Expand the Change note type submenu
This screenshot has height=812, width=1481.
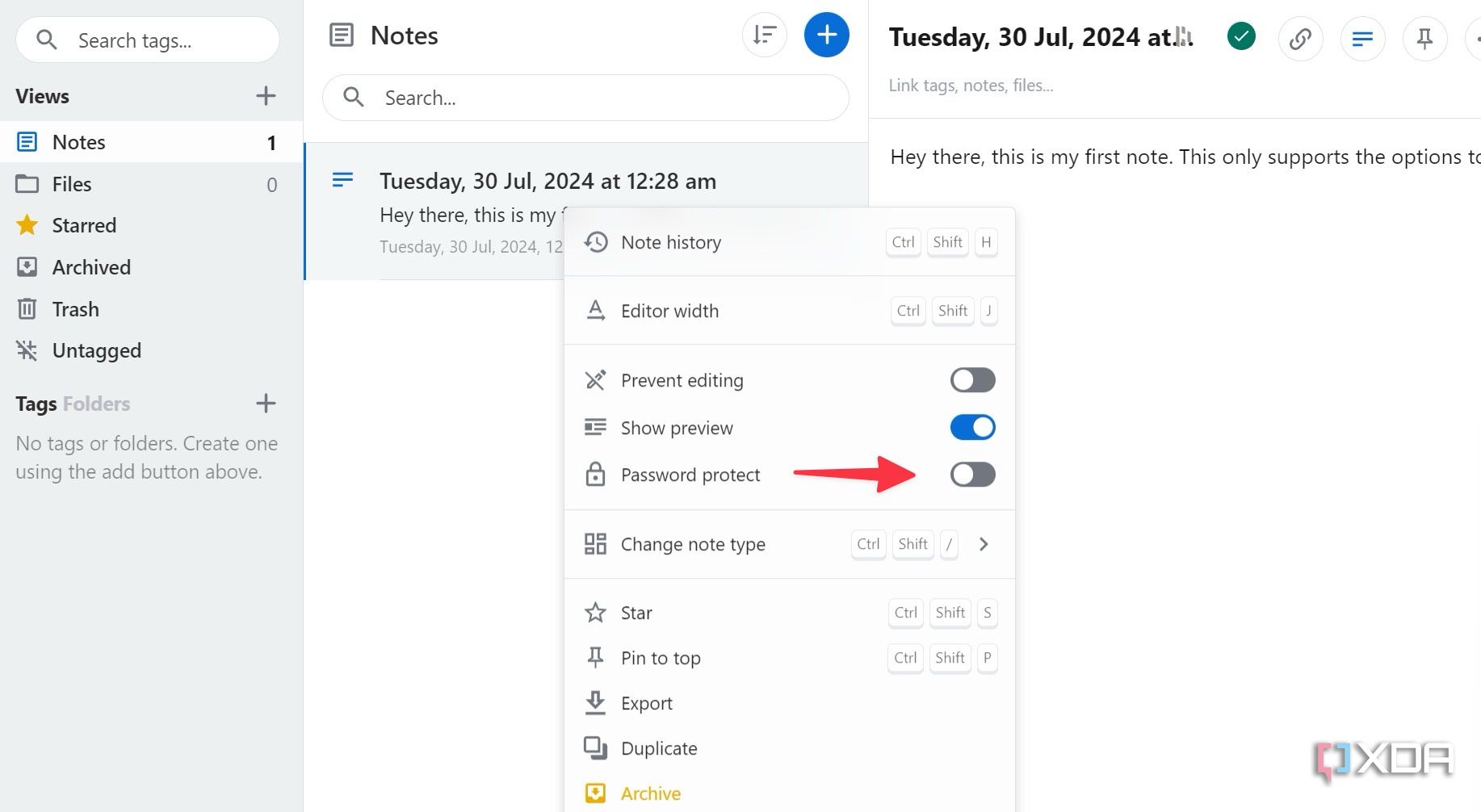984,544
